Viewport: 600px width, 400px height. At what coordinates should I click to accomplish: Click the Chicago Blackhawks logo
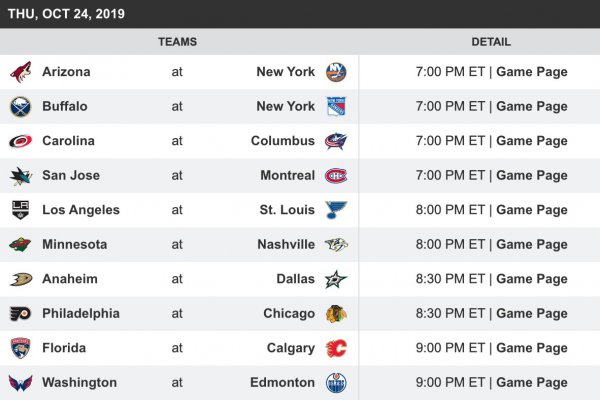336,314
